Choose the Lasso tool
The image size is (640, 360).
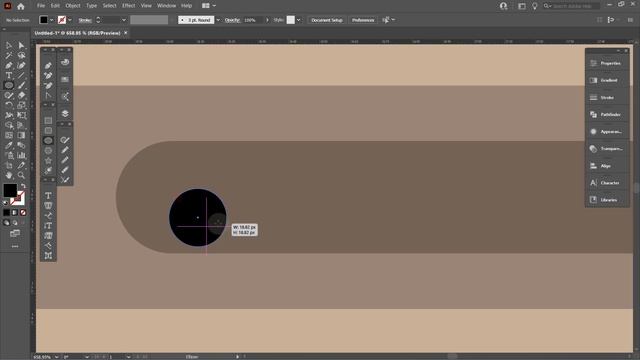coord(21,55)
